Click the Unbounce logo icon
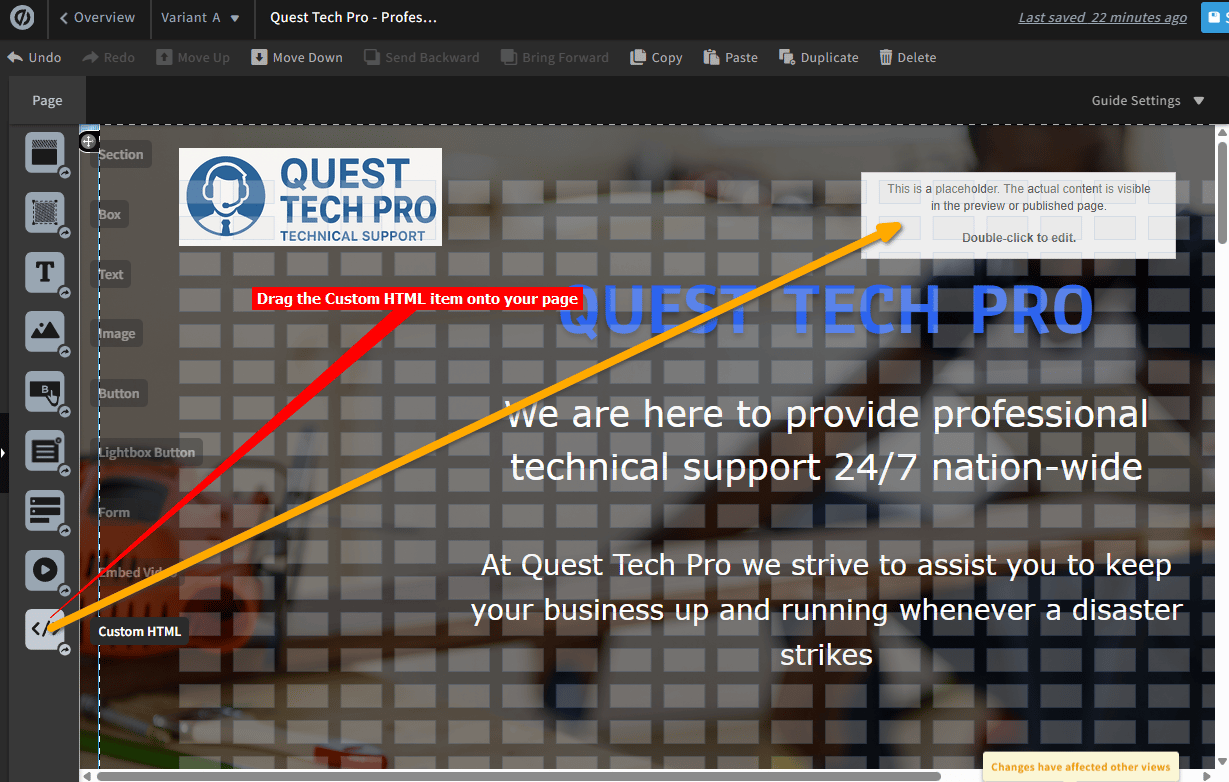Image resolution: width=1229 pixels, height=782 pixels. (x=23, y=17)
